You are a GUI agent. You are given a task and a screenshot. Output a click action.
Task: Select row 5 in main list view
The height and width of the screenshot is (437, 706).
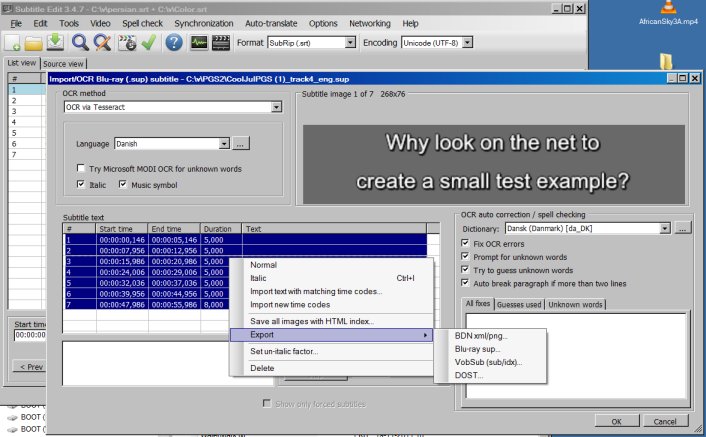tap(27, 133)
